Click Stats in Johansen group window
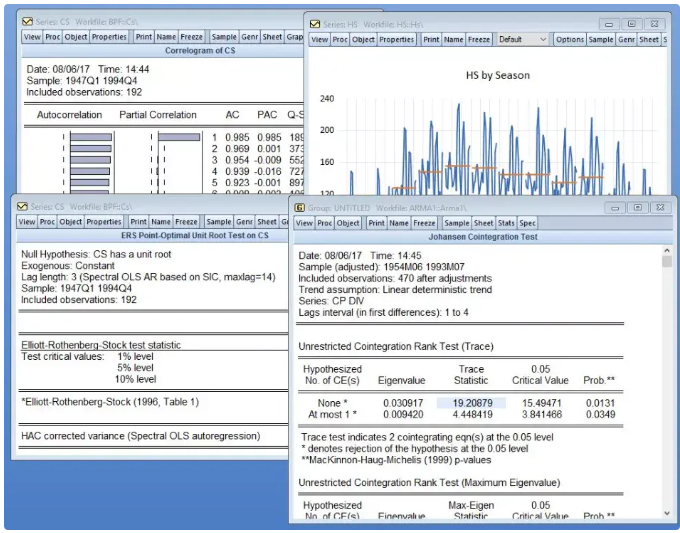The height and width of the screenshot is (533, 680). coord(506,223)
